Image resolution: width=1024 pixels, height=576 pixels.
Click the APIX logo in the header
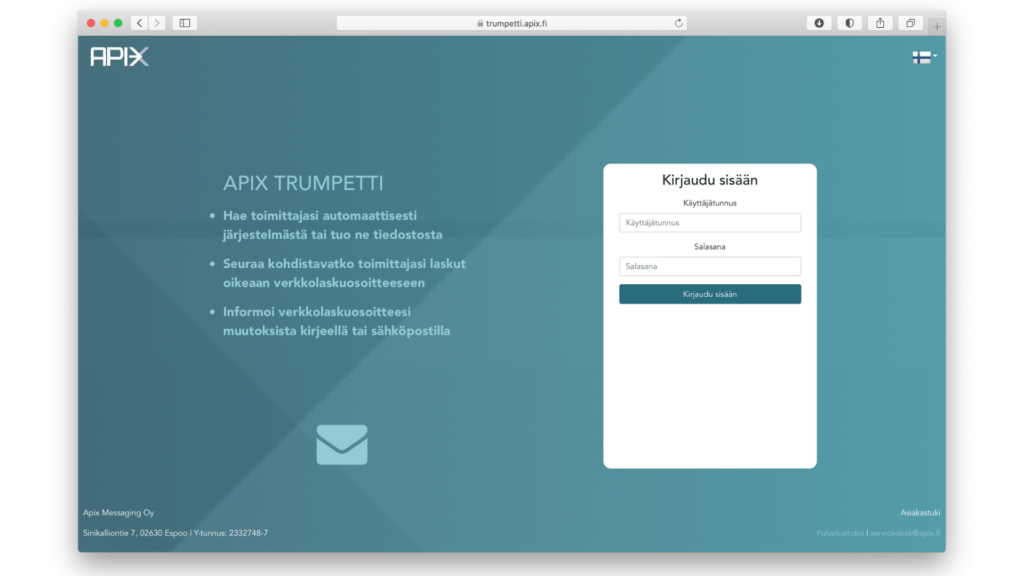pyautogui.click(x=120, y=57)
